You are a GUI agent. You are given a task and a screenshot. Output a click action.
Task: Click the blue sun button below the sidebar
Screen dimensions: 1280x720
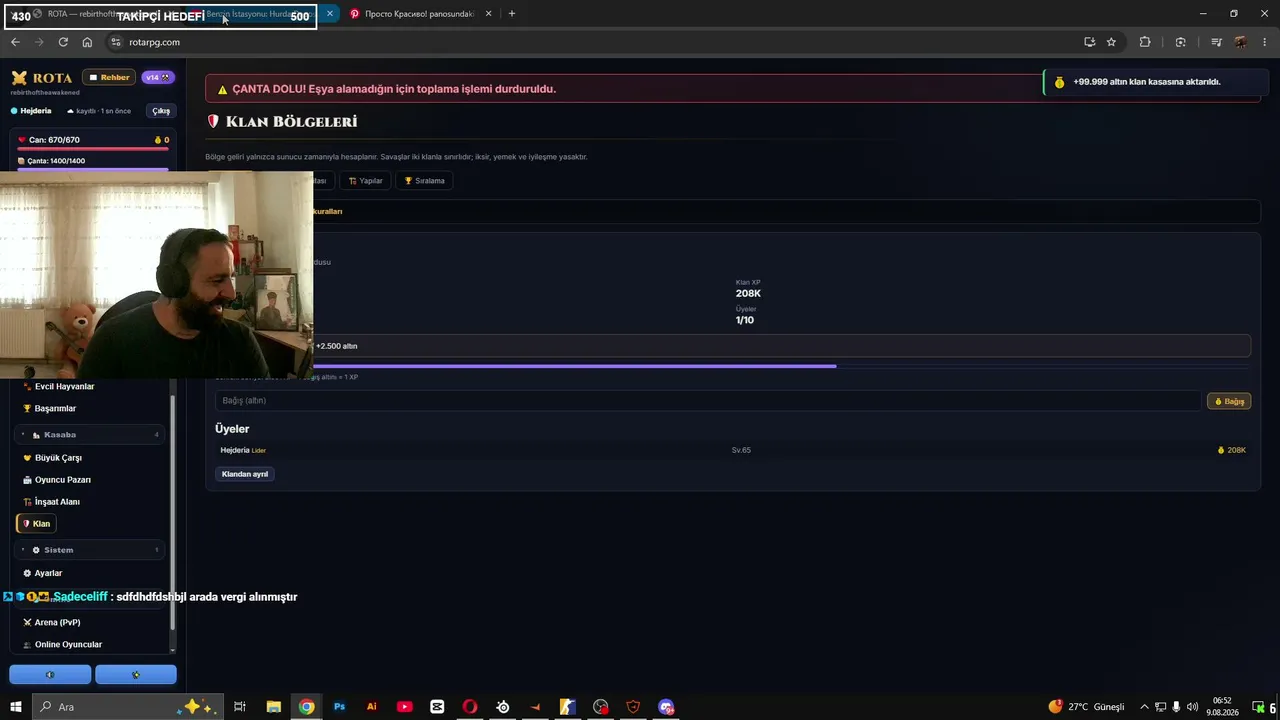pos(136,675)
